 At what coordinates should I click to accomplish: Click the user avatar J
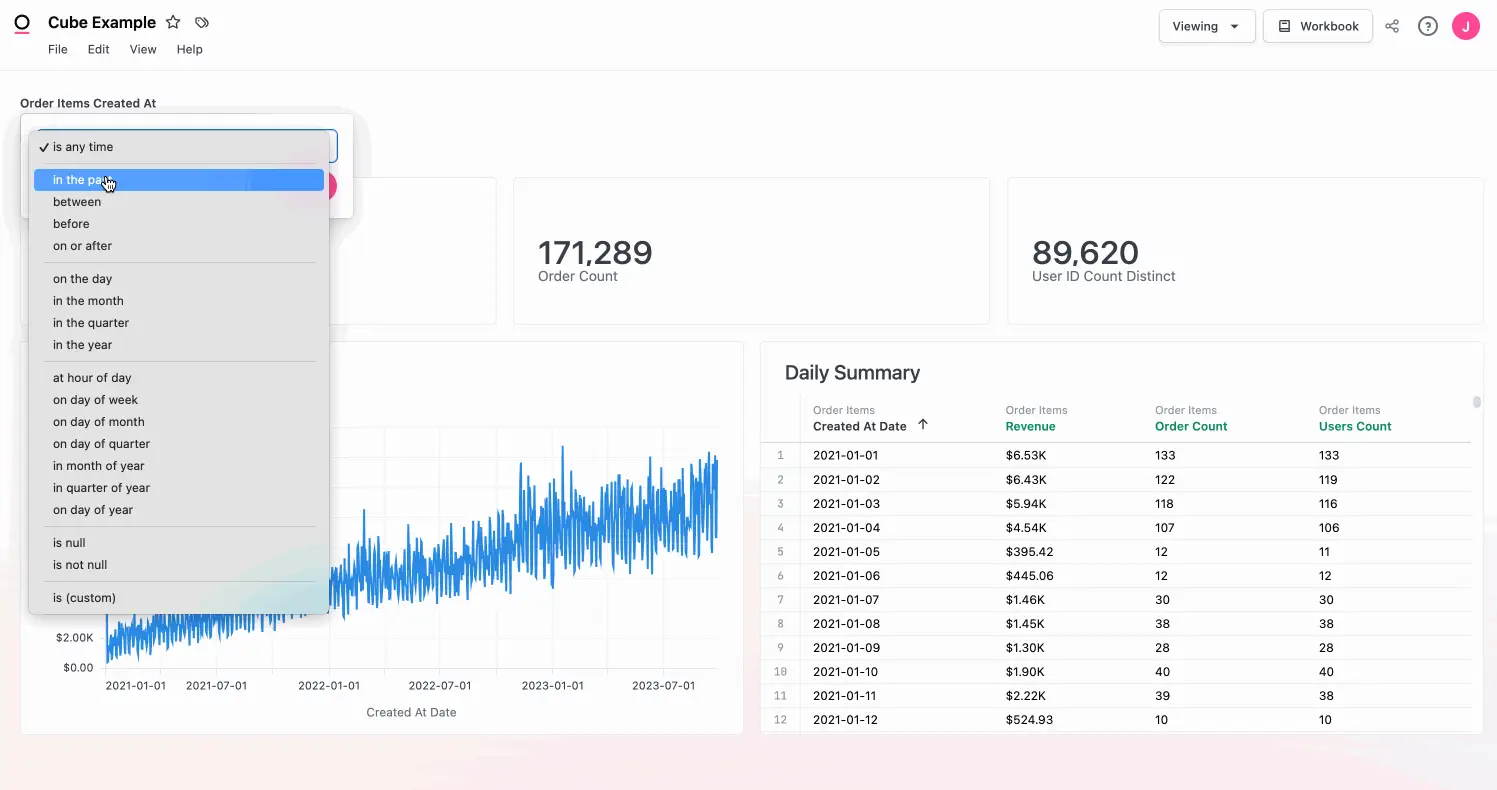(x=1465, y=26)
